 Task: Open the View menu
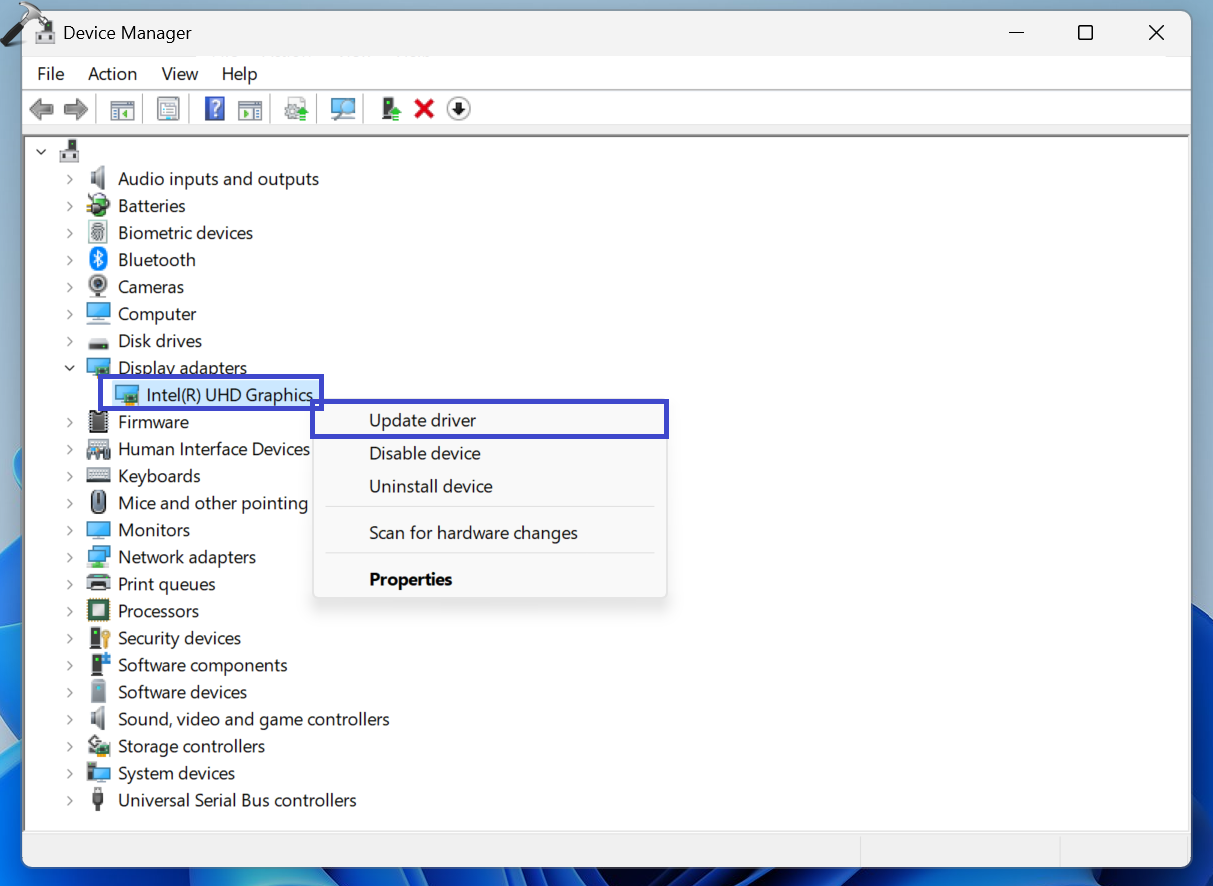click(179, 73)
